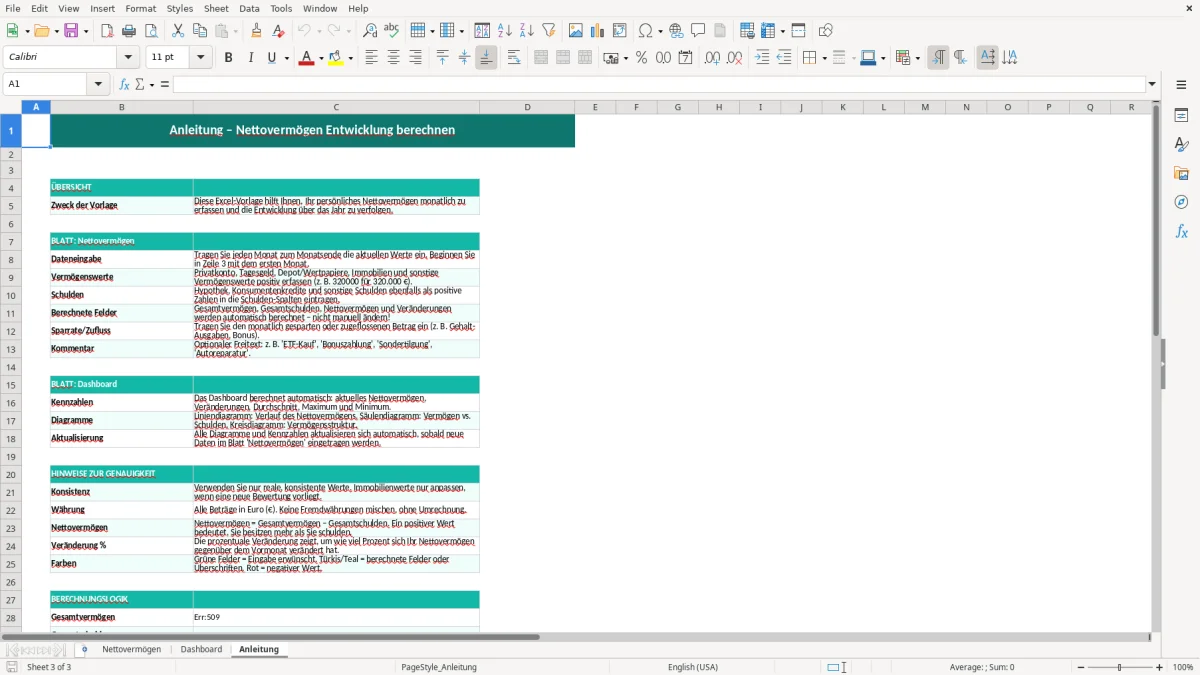Click the Save document icon
1200x675 pixels.
pyautogui.click(x=71, y=31)
